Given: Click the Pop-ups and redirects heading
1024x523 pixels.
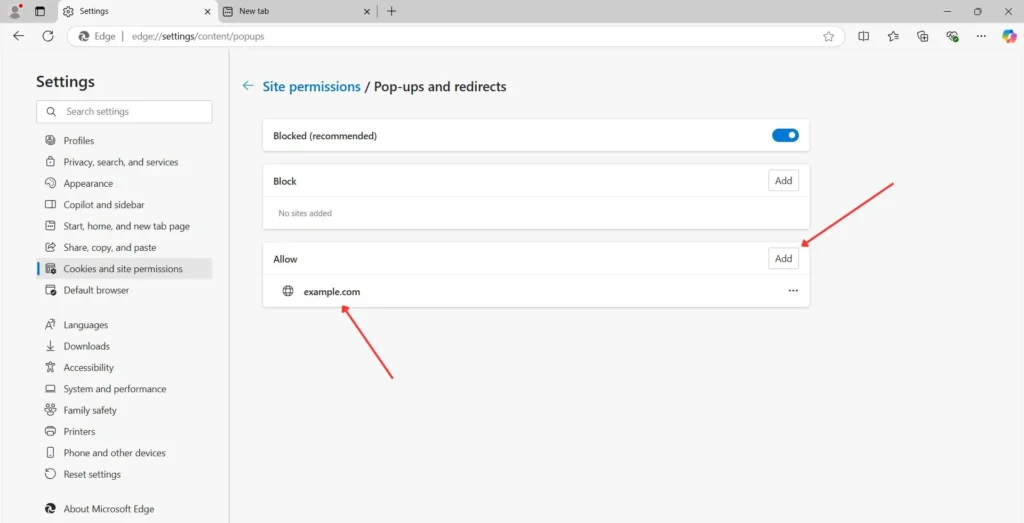Looking at the screenshot, I should coord(440,86).
